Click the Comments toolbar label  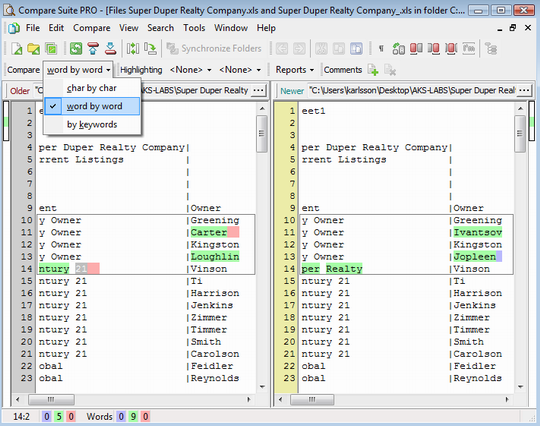point(343,70)
